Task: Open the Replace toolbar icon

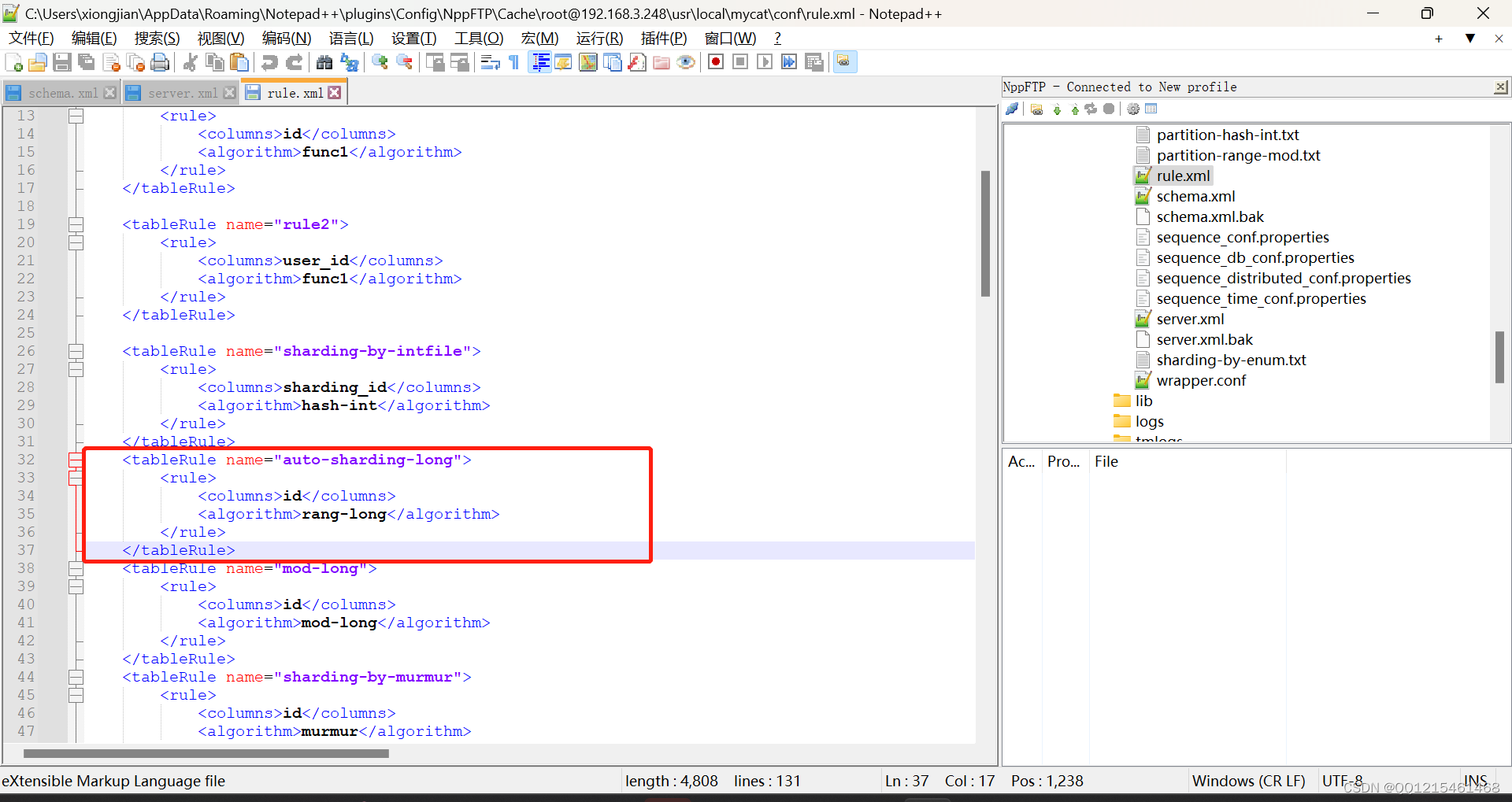Action: [349, 62]
